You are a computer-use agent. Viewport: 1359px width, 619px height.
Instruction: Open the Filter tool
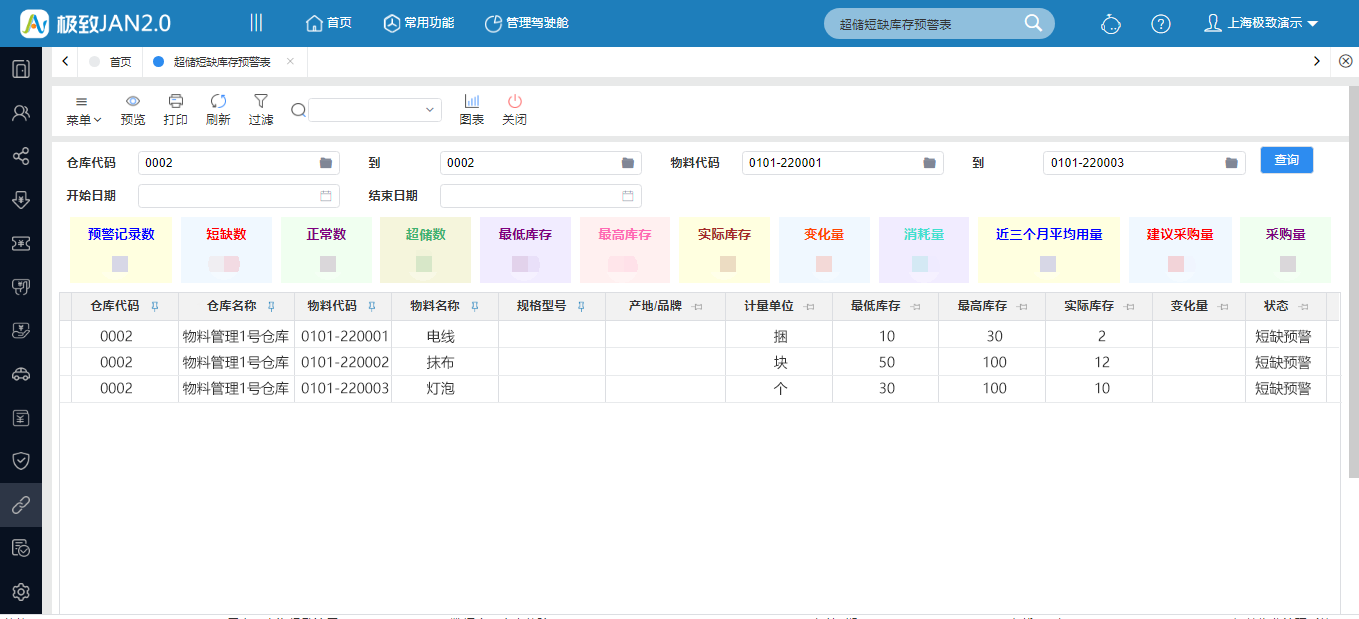261,101
